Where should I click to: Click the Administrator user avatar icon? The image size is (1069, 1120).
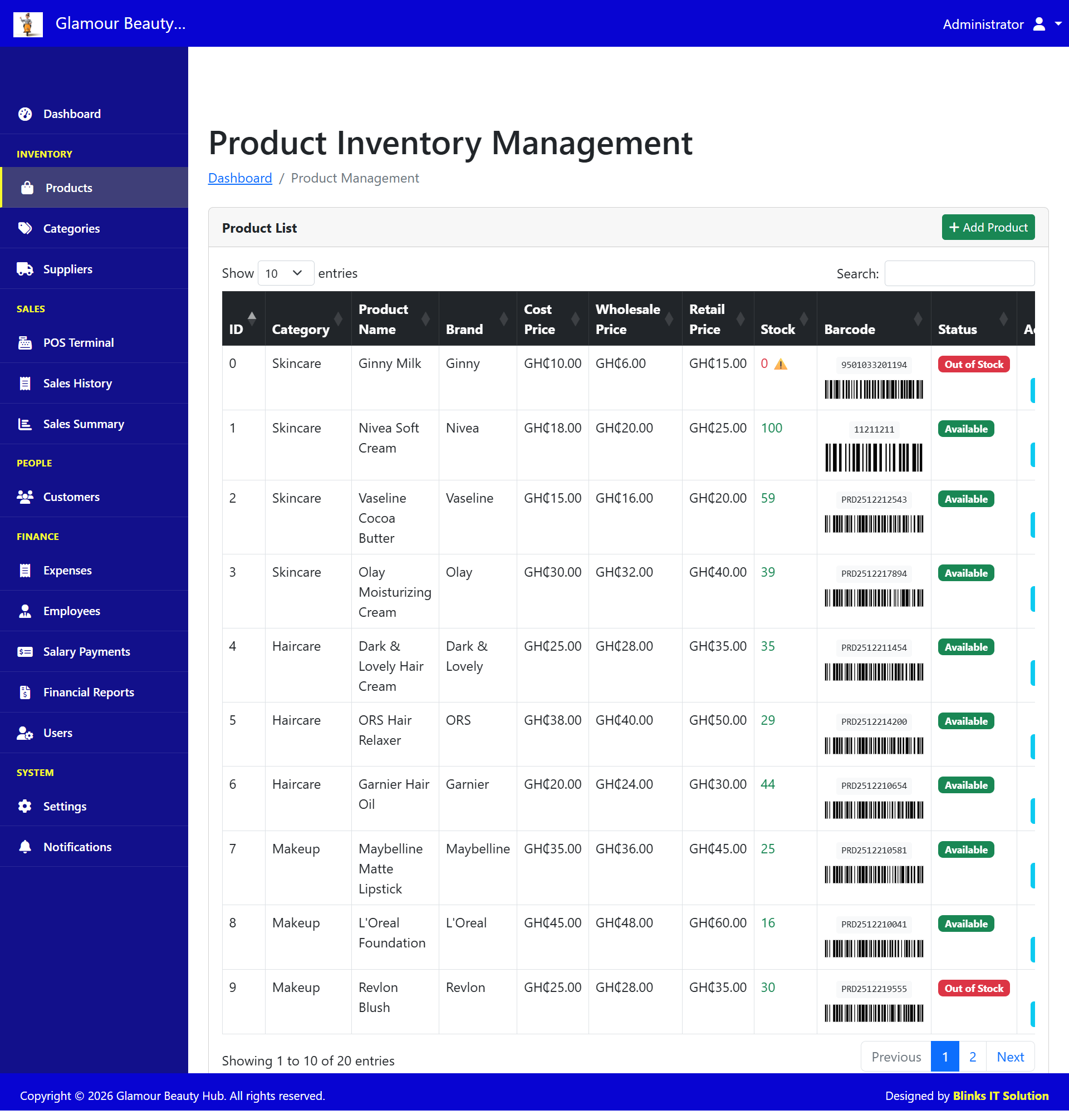(1039, 24)
